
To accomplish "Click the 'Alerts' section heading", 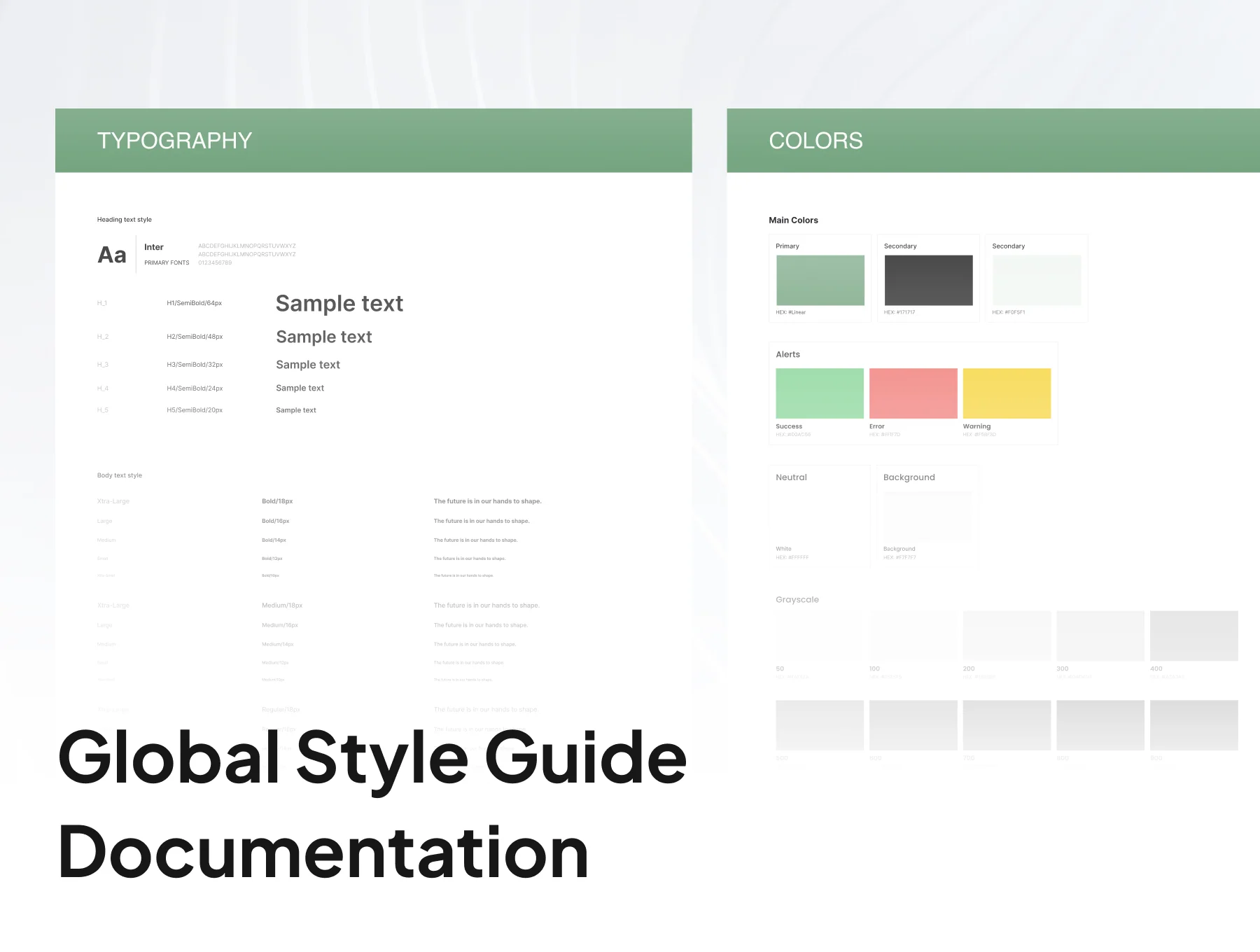I will [788, 355].
